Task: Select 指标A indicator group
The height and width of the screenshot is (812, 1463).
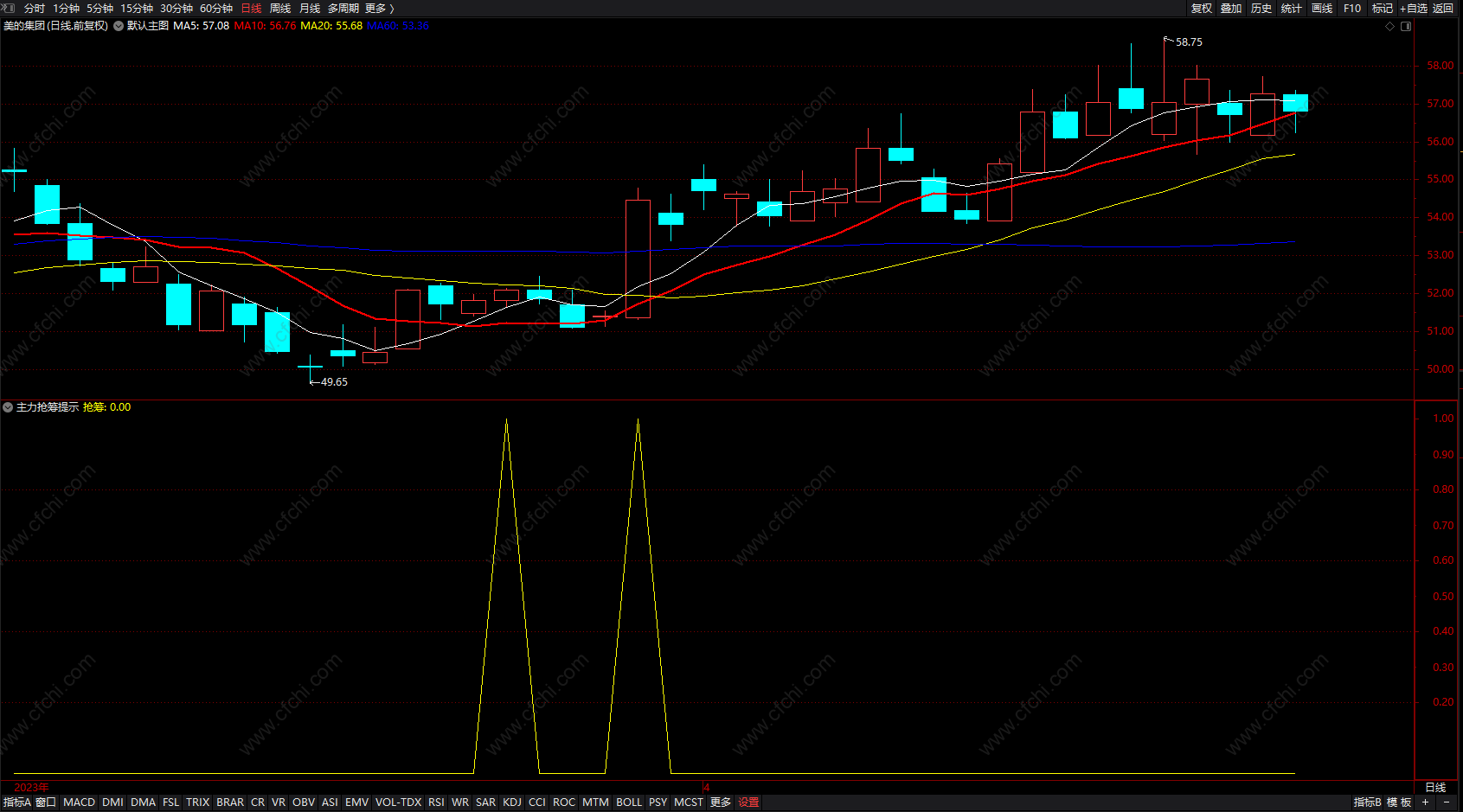Action: [x=17, y=802]
